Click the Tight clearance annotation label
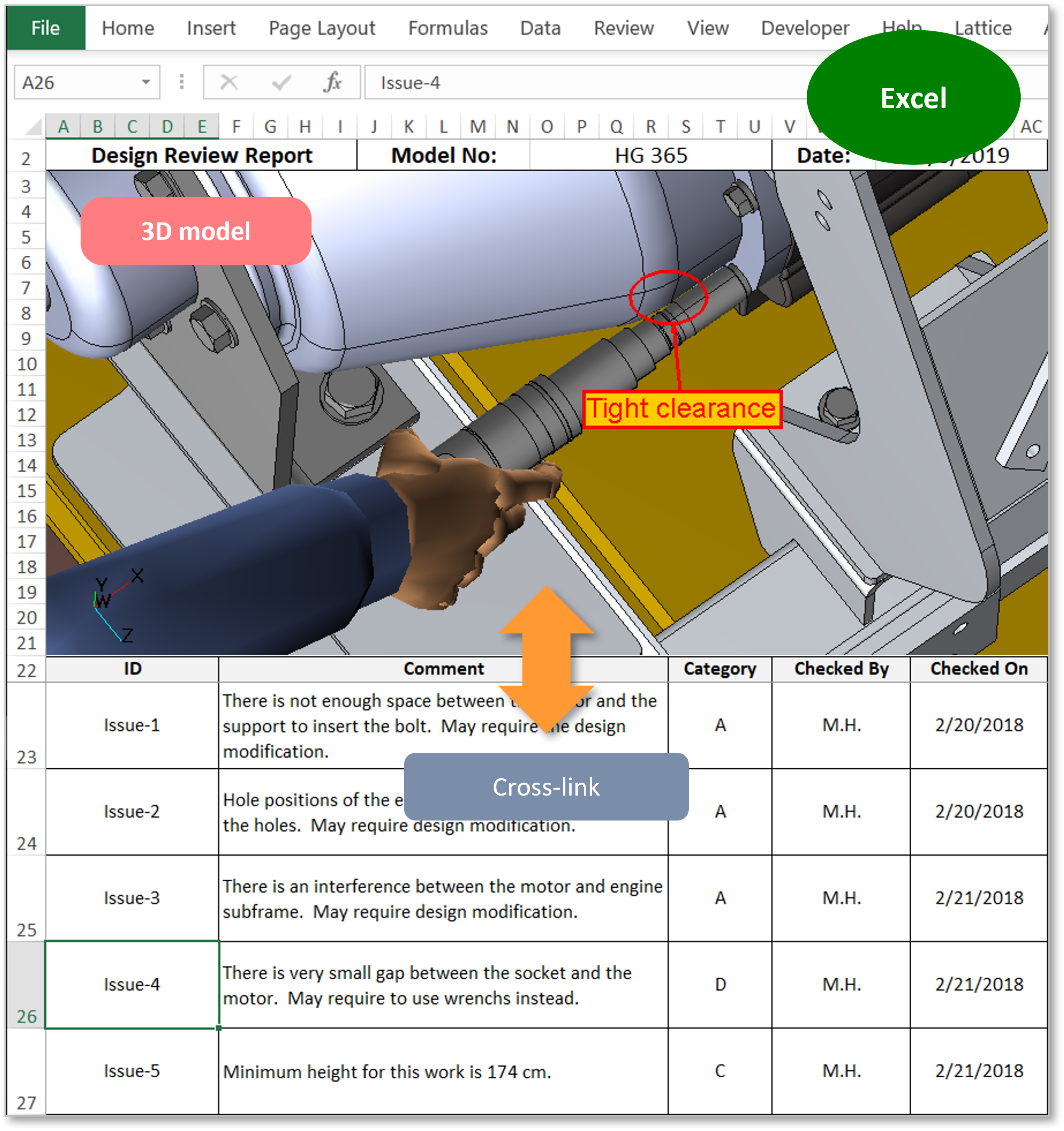The height and width of the screenshot is (1131, 1064). tap(682, 409)
